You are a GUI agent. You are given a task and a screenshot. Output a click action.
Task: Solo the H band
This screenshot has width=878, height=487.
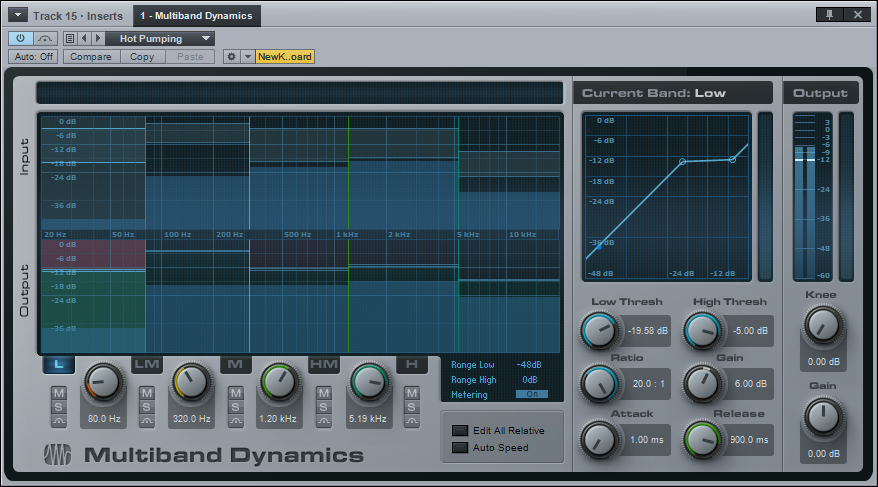click(x=412, y=407)
